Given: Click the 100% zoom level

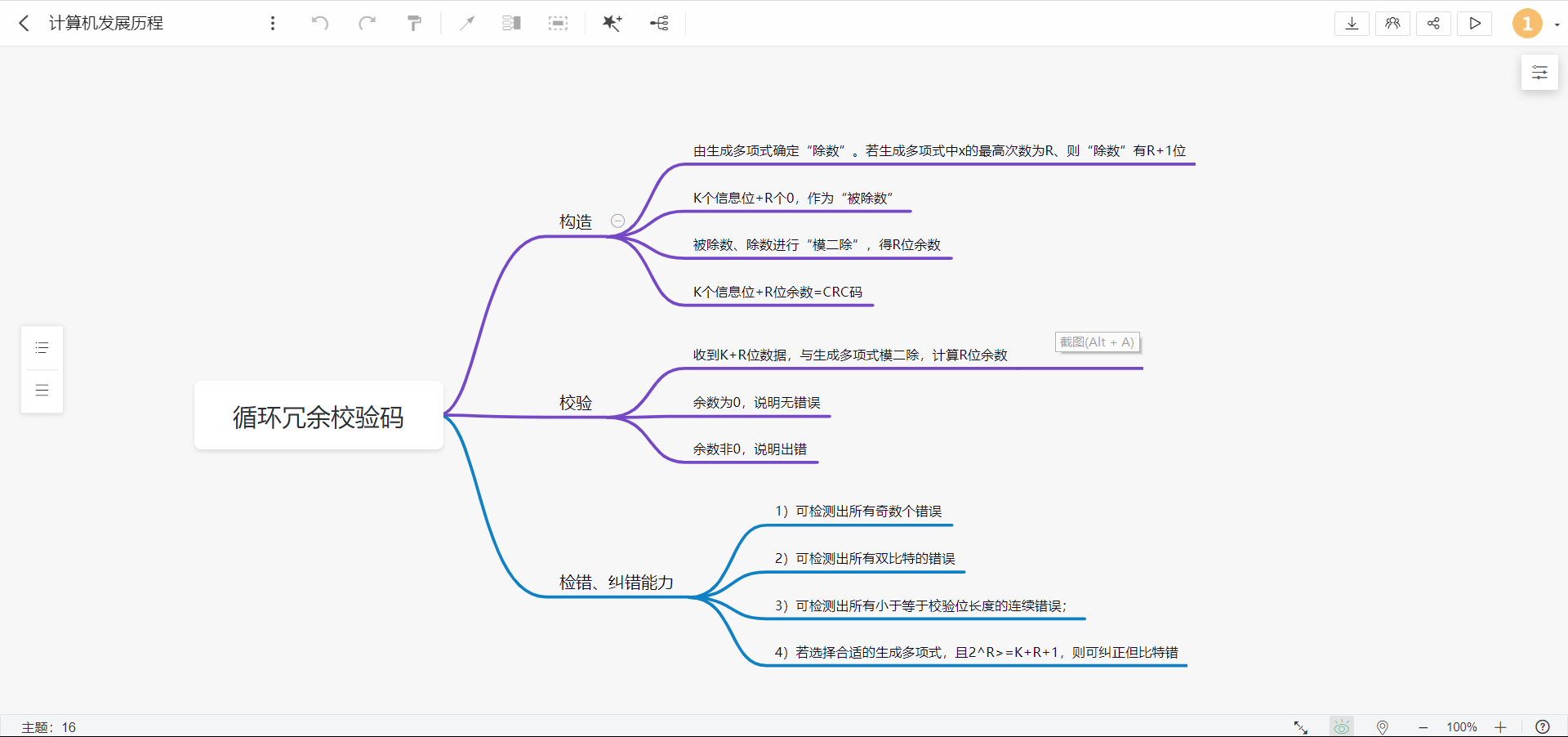Looking at the screenshot, I should (1462, 727).
